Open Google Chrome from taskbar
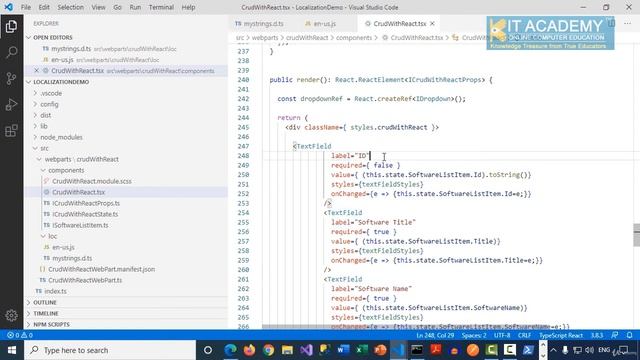Viewport: 640px width, 360px height. click(x=268, y=350)
